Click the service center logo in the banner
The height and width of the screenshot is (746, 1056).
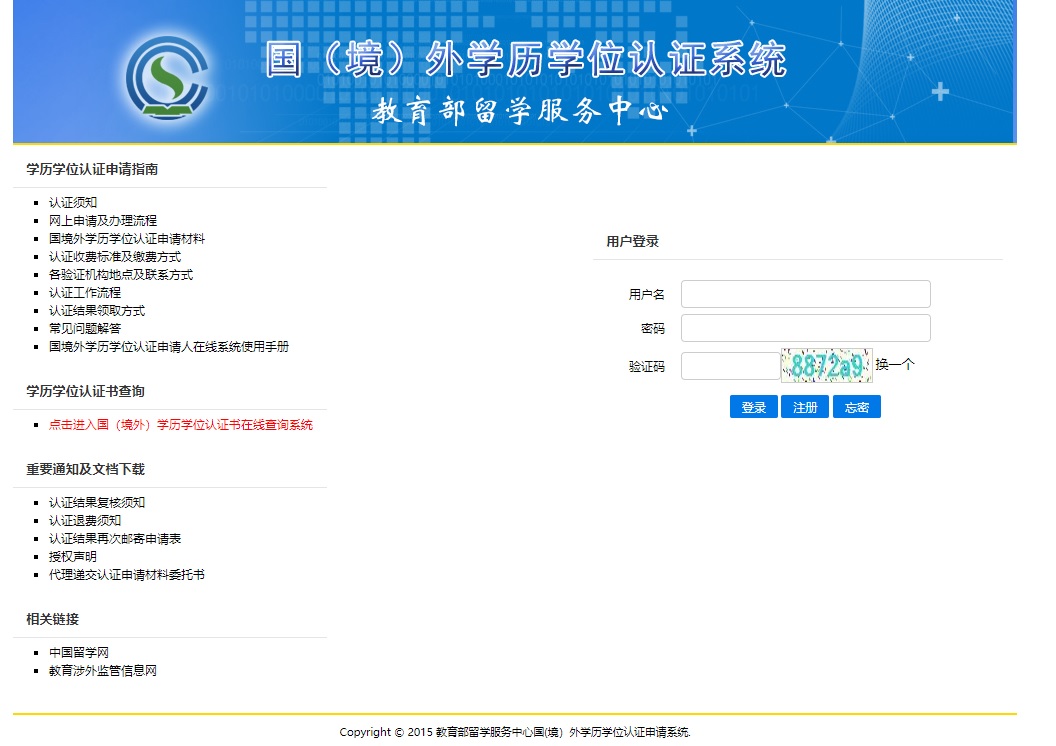(167, 77)
